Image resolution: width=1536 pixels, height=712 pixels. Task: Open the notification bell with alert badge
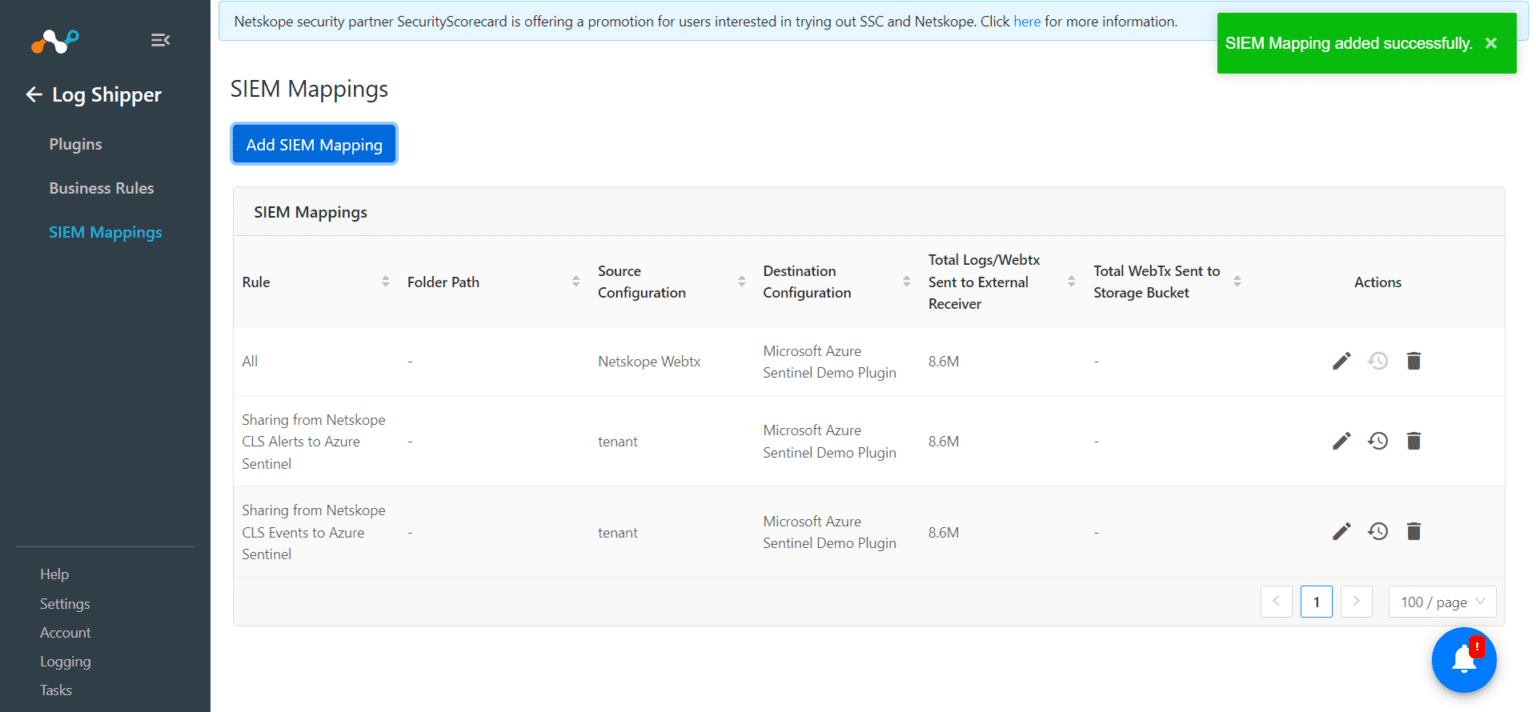click(1463, 660)
